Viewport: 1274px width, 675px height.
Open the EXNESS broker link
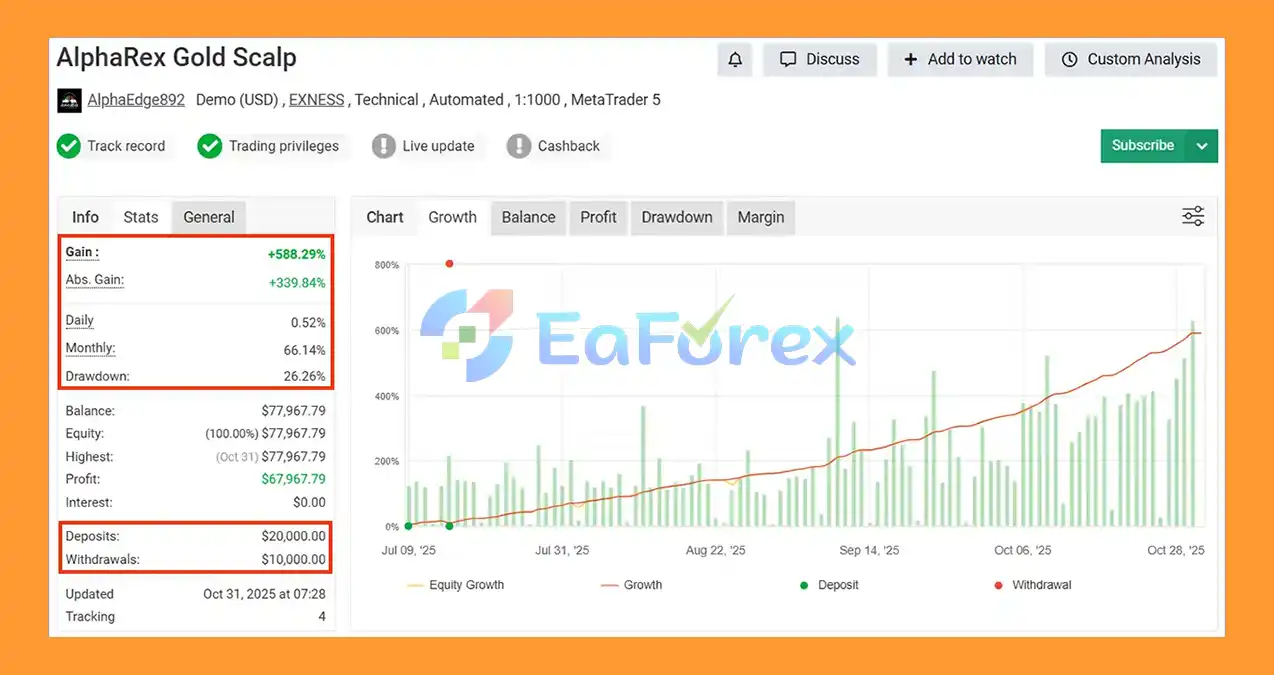click(317, 100)
